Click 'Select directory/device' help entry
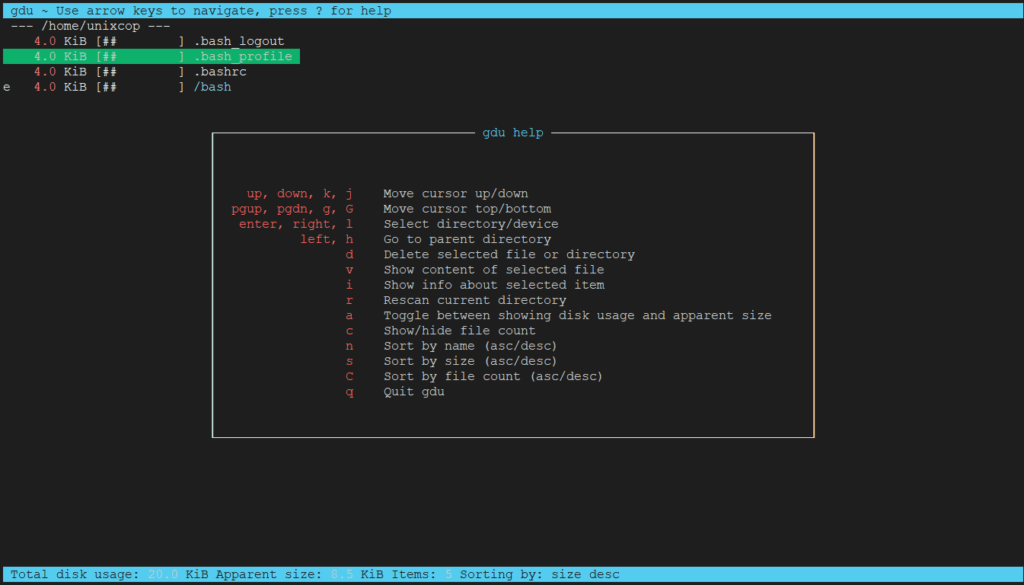The image size is (1024, 585). pos(471,224)
